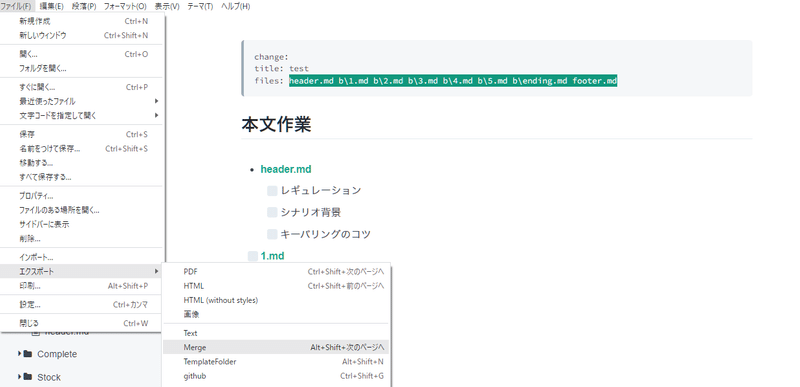This screenshot has width=800, height=387.
Task: Export as 画像
Action: pyautogui.click(x=276, y=315)
